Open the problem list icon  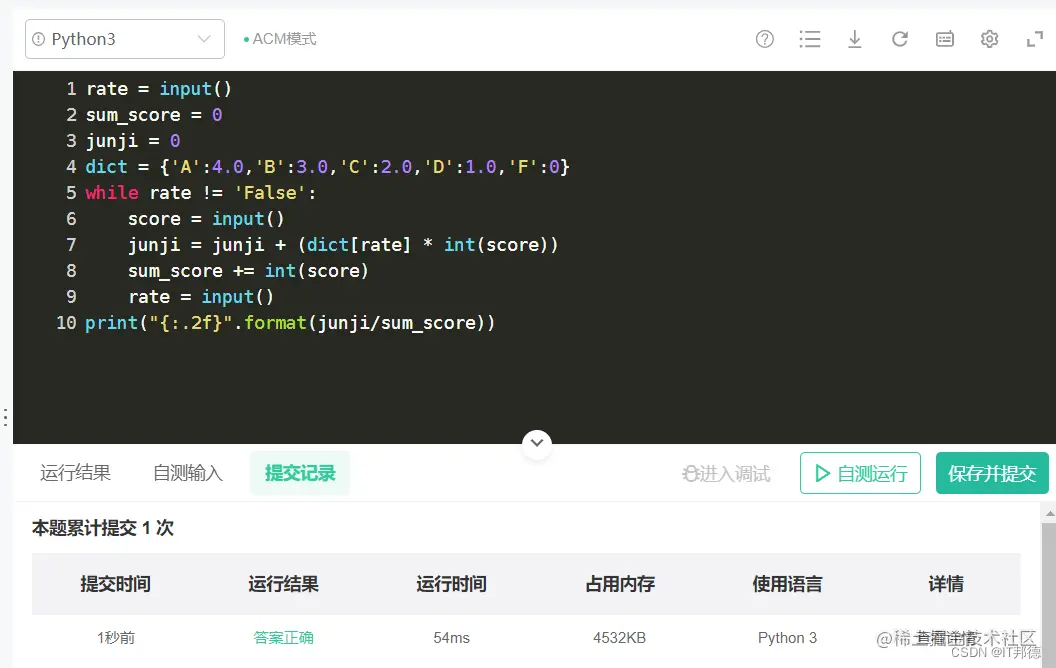(x=810, y=39)
